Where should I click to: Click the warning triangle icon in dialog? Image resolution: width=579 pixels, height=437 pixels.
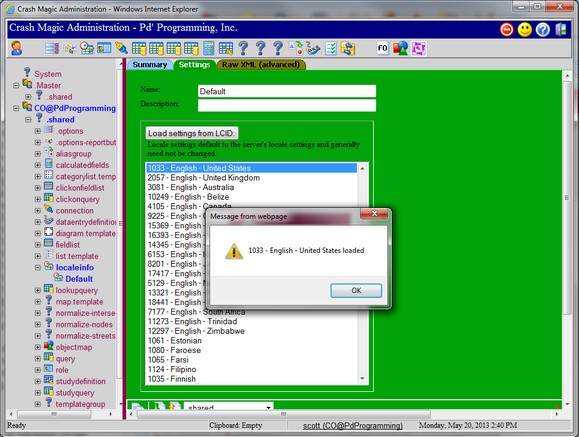[x=234, y=251]
